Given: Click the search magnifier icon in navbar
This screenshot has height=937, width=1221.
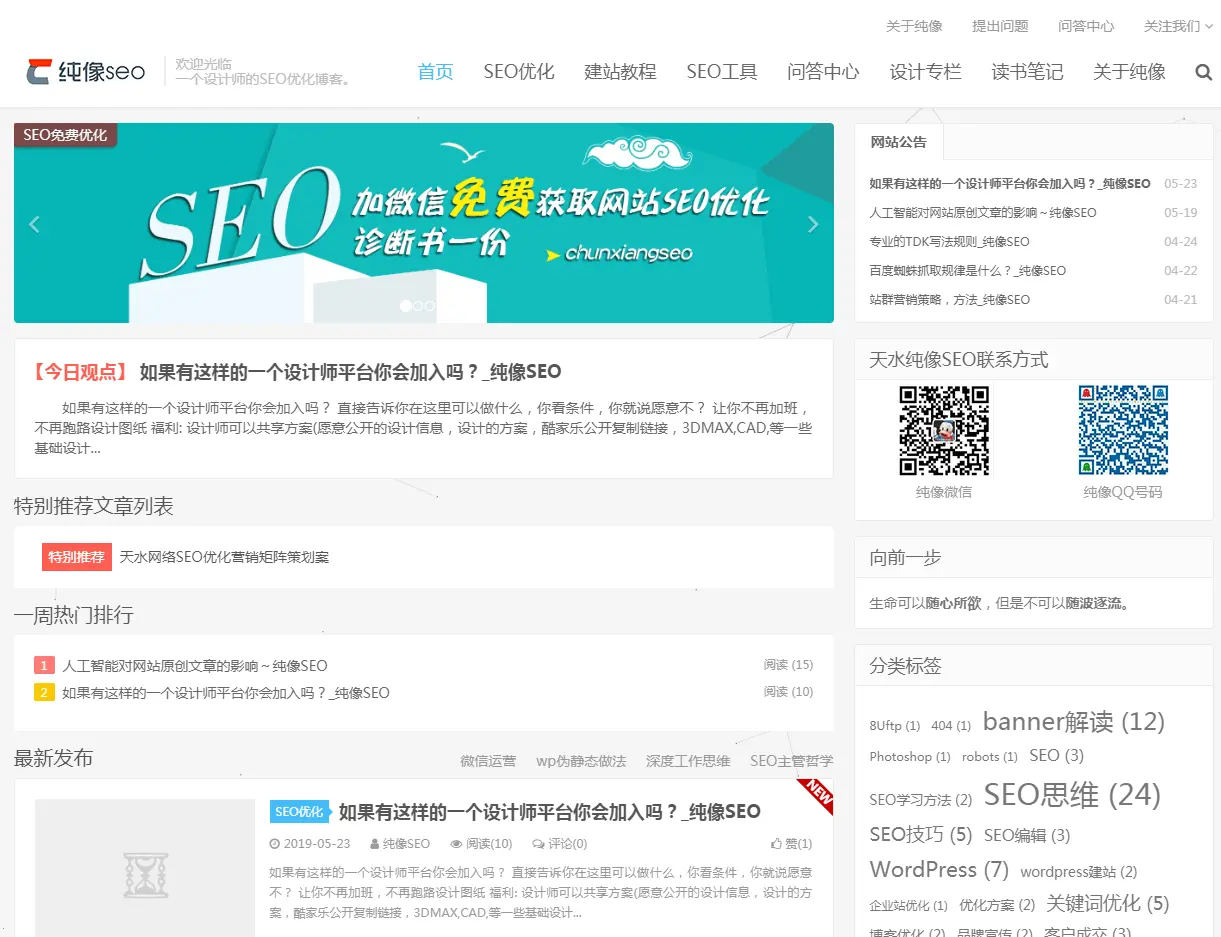Looking at the screenshot, I should coord(1203,72).
